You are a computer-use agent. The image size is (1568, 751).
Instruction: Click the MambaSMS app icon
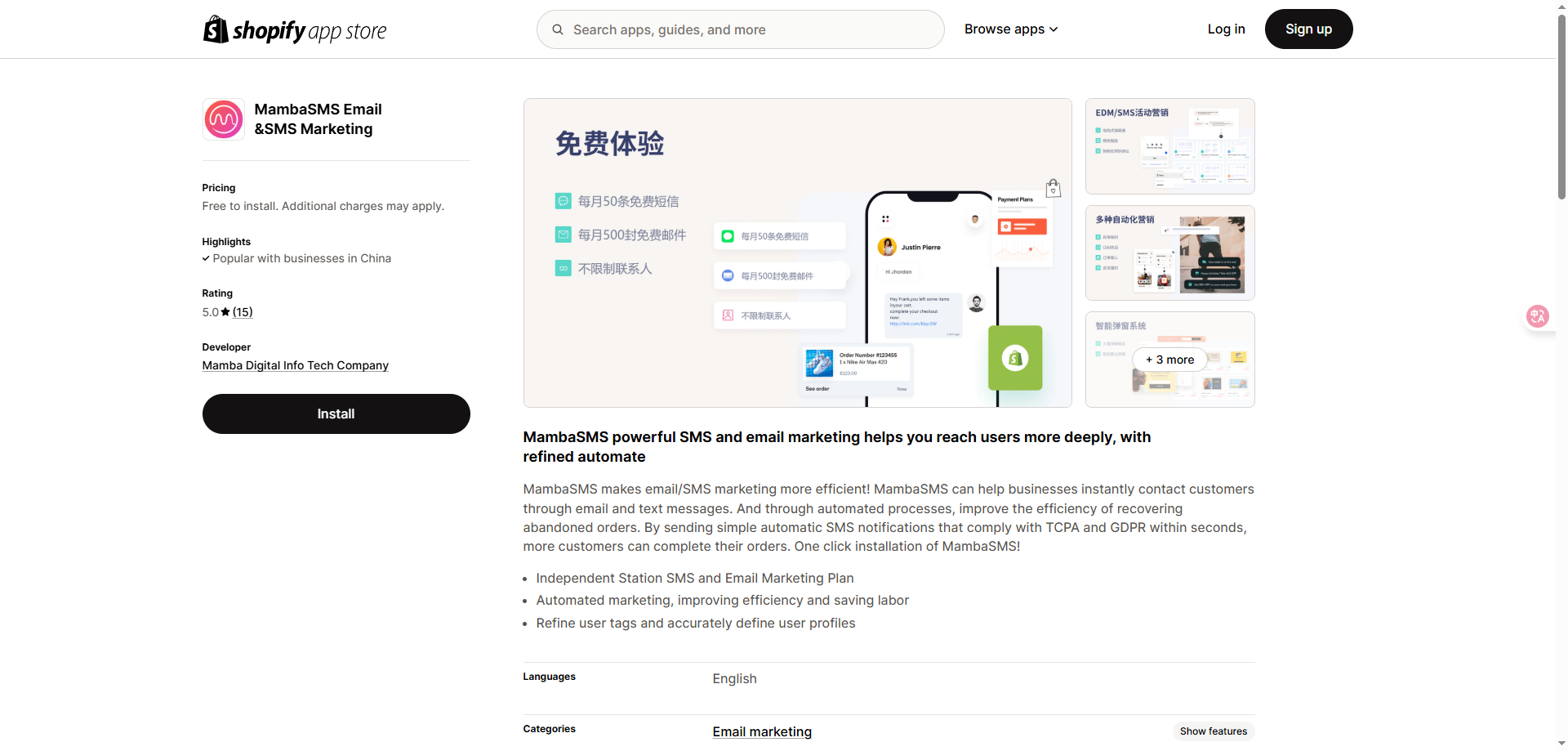coord(224,119)
